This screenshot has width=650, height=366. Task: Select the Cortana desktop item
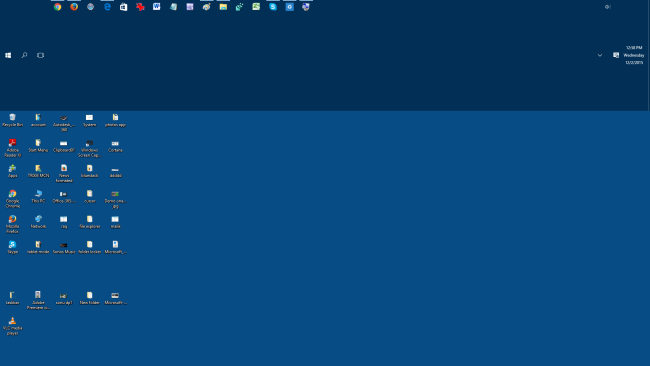pyautogui.click(x=115, y=146)
